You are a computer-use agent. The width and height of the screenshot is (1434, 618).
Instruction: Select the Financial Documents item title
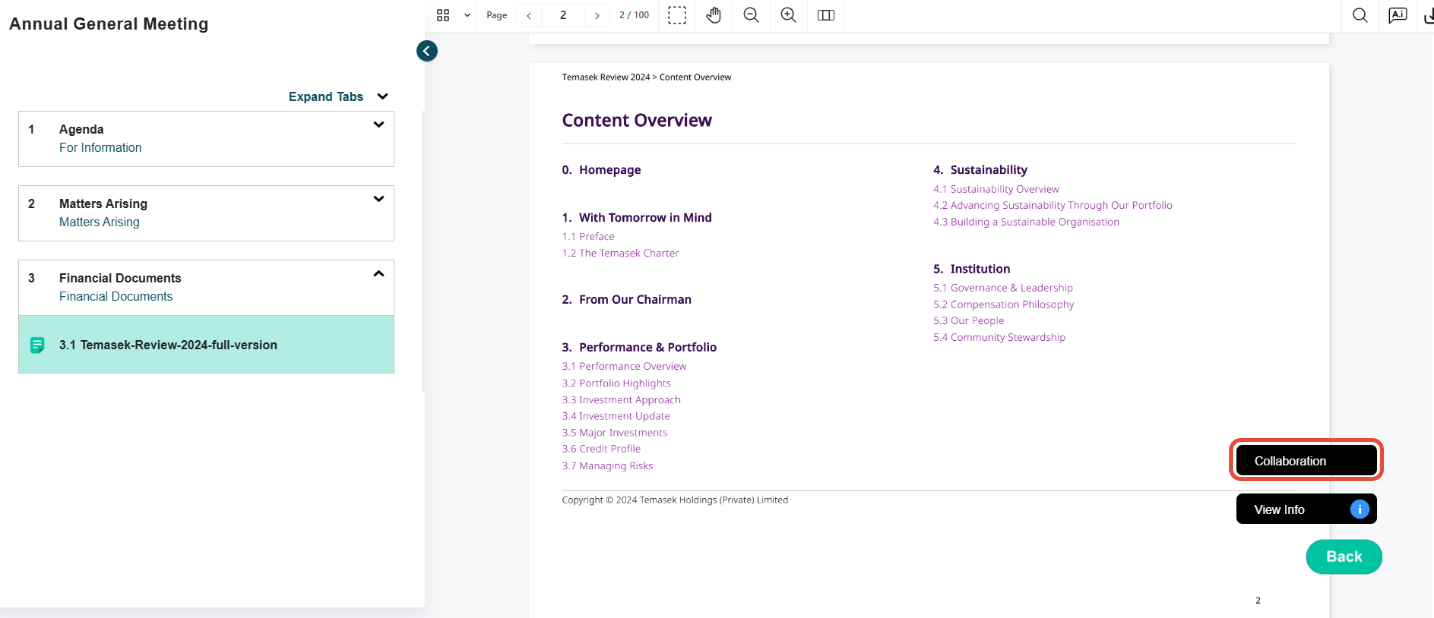coord(120,278)
